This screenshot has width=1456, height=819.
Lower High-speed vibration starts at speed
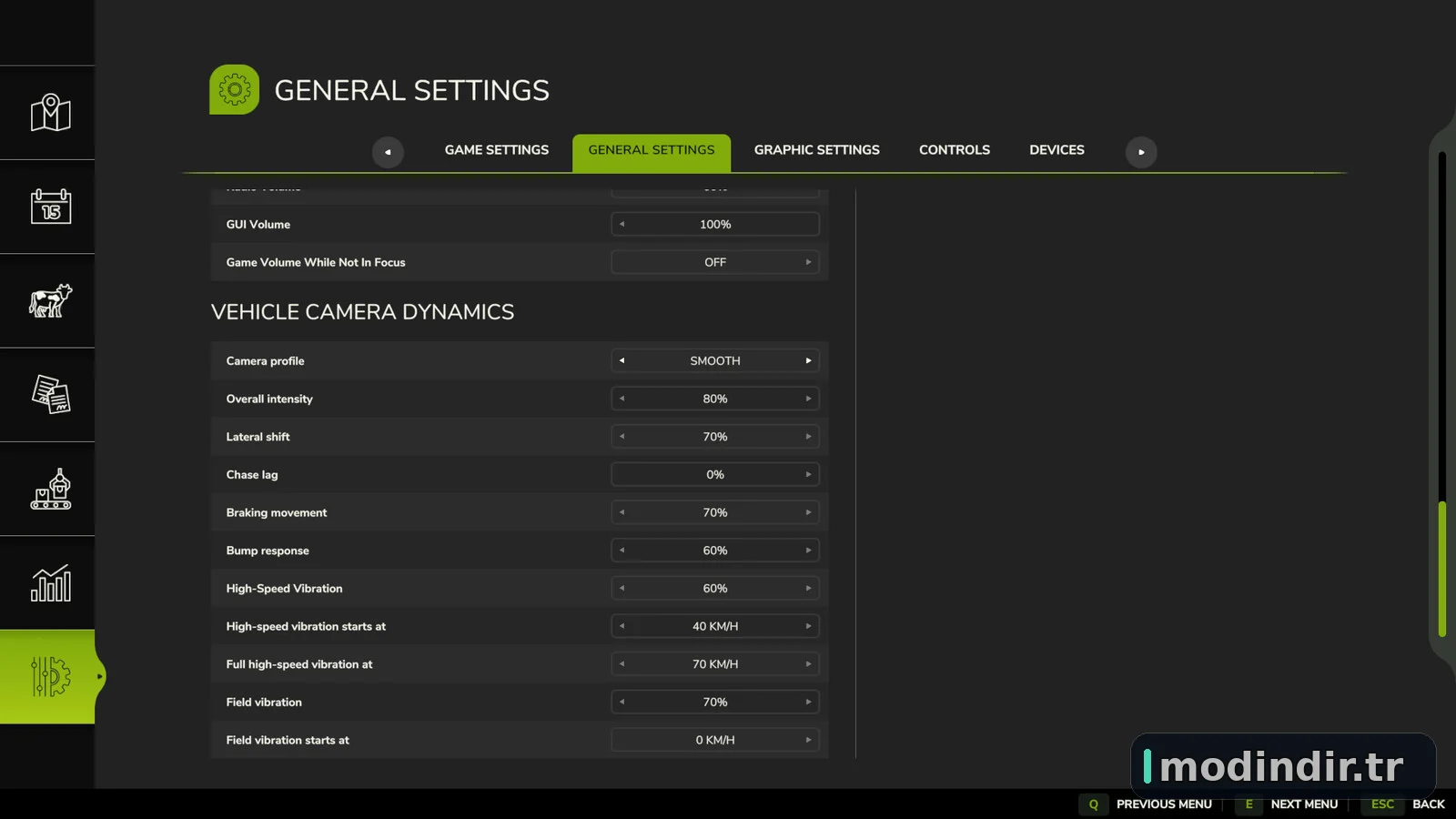click(x=622, y=626)
